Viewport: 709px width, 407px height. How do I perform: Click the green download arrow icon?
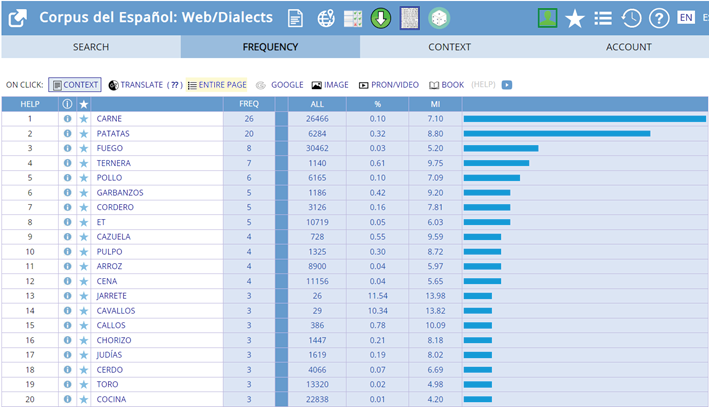[381, 18]
